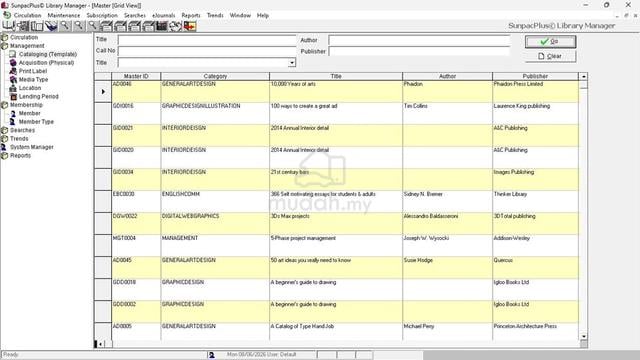Open Location in the Management tree
The width and height of the screenshot is (640, 360).
[x=30, y=88]
